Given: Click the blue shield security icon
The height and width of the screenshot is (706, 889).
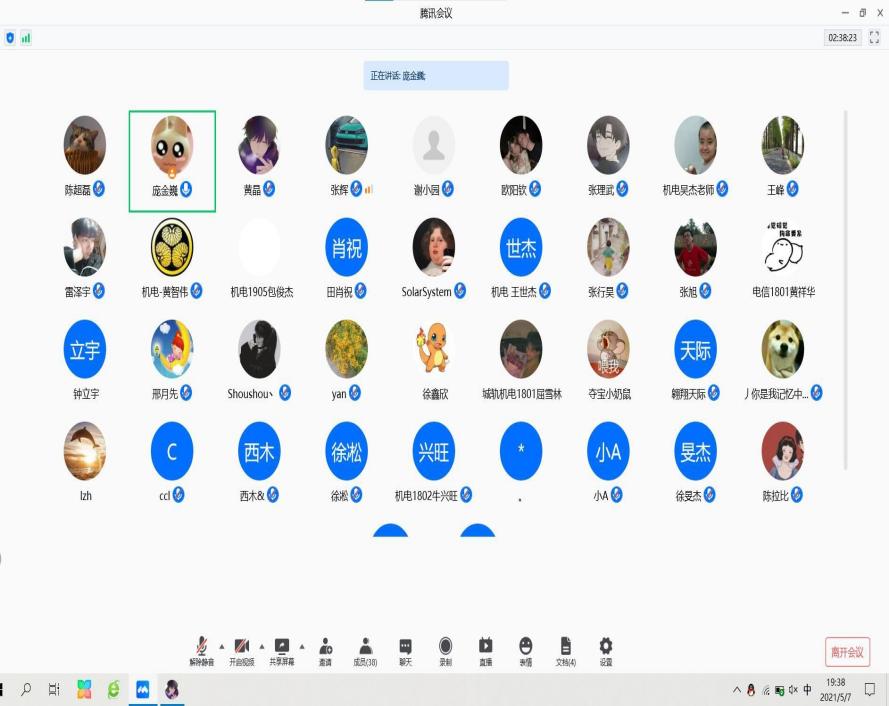Looking at the screenshot, I should 10,38.
